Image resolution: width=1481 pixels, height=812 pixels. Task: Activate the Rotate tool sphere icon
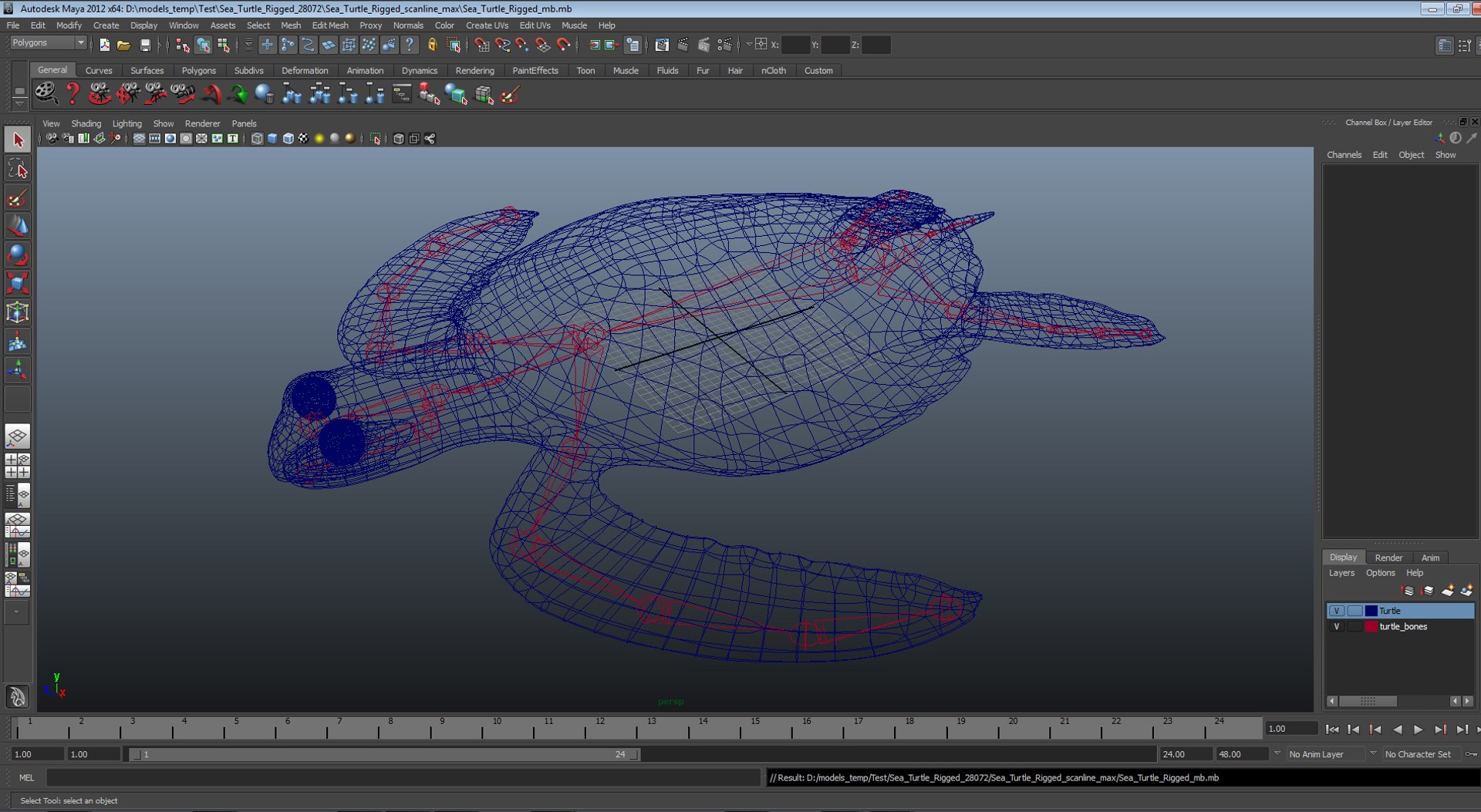pyautogui.click(x=18, y=254)
